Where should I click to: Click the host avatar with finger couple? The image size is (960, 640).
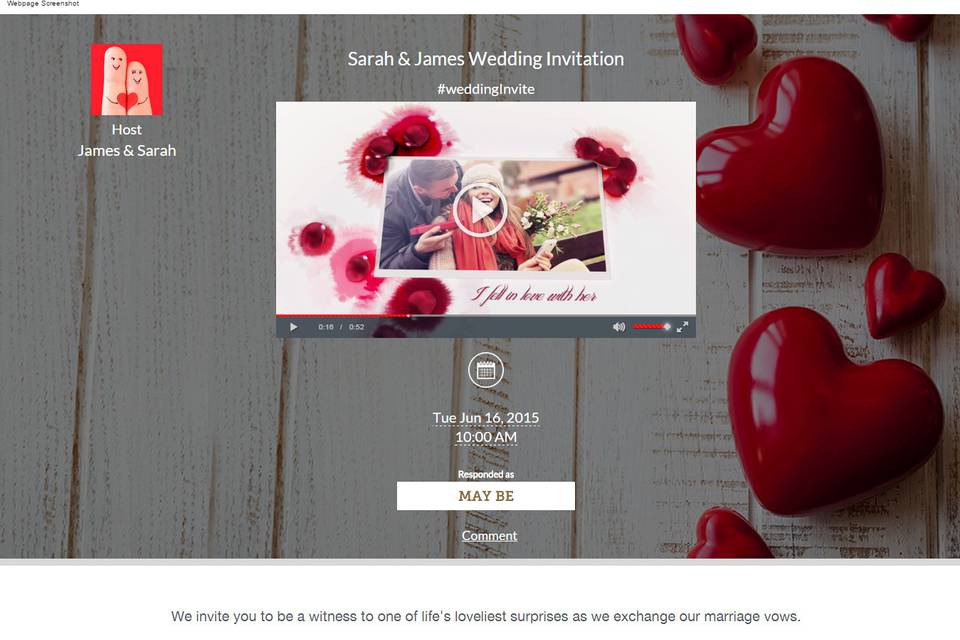click(x=127, y=80)
